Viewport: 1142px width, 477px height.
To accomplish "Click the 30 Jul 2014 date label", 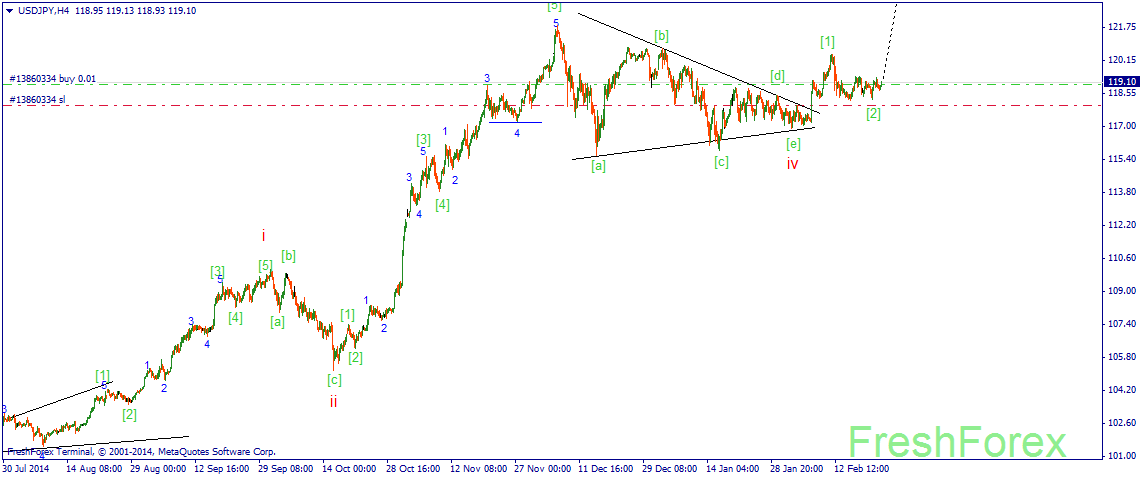I will 28,467.
